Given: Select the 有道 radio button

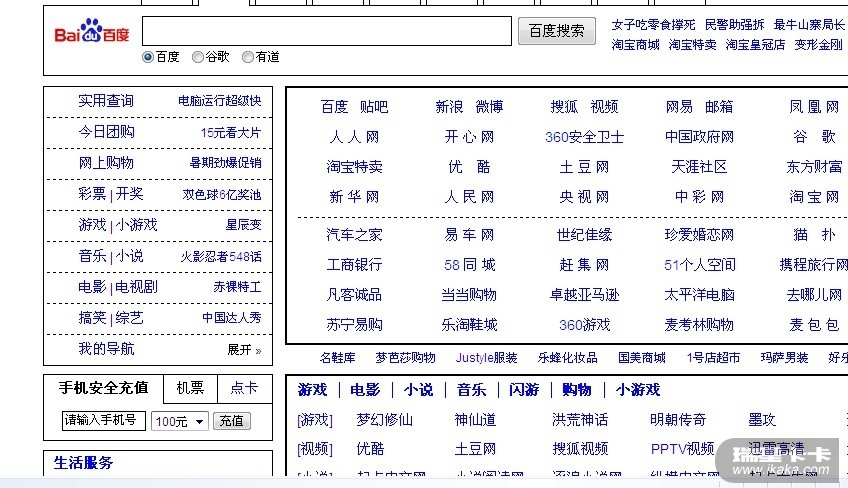Looking at the screenshot, I should 248,57.
